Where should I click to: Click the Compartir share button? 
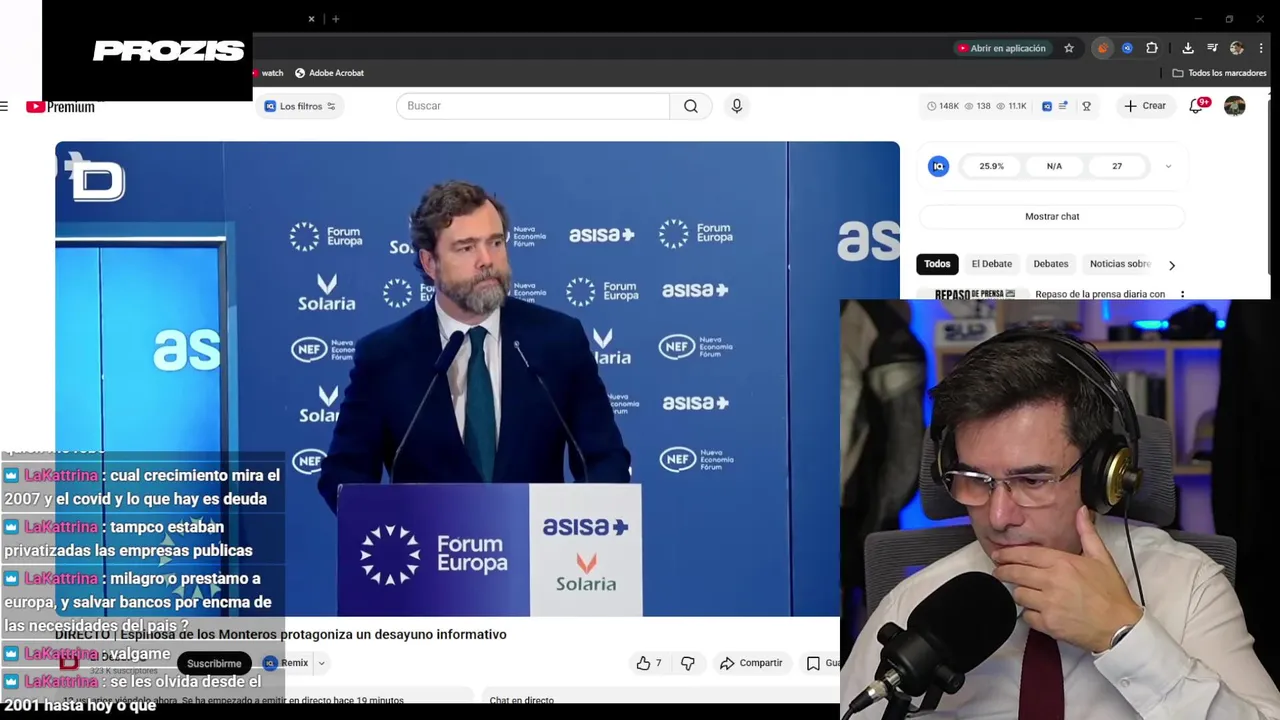pos(751,663)
